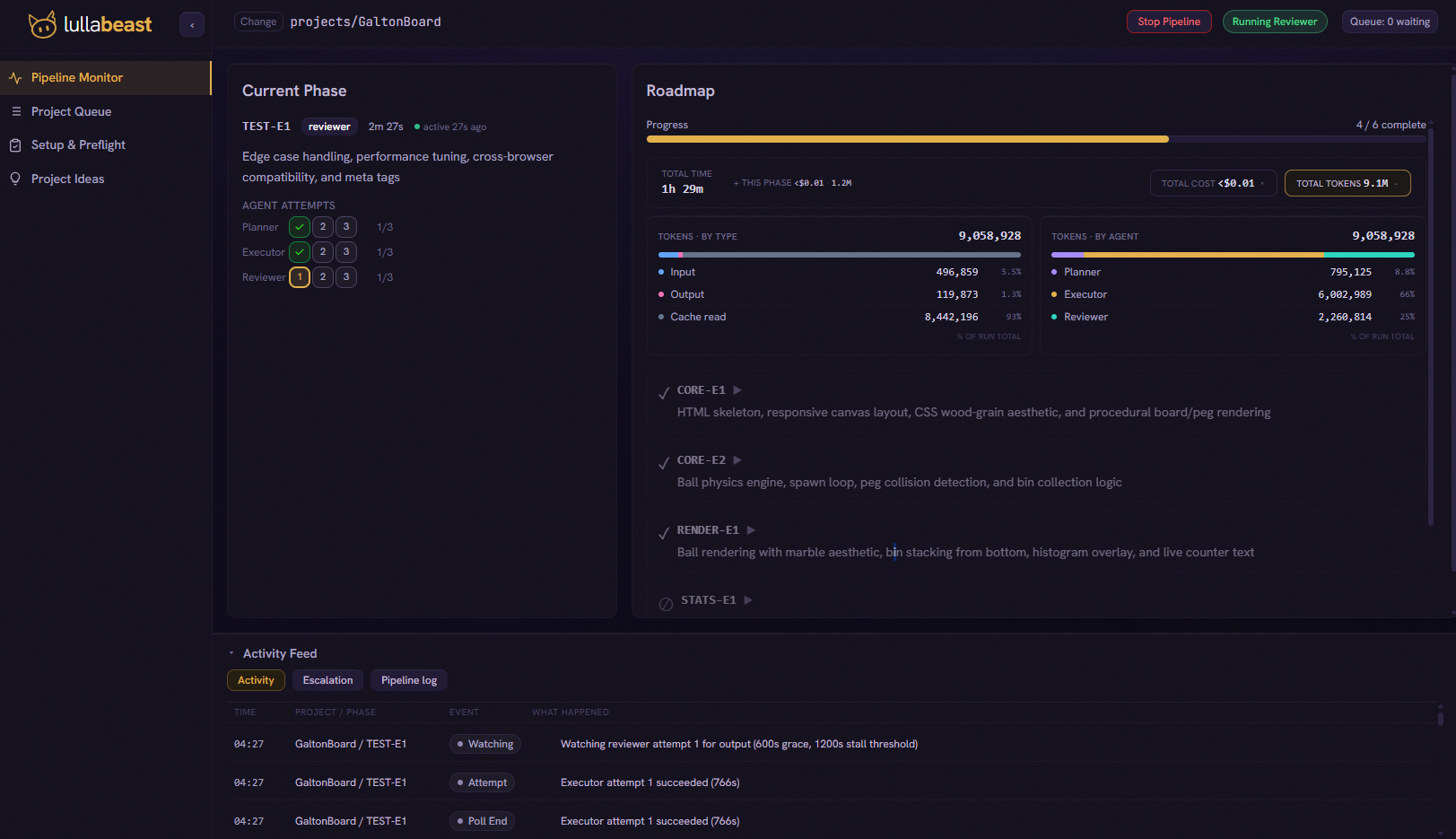Click the Watching event badge

[x=485, y=744]
